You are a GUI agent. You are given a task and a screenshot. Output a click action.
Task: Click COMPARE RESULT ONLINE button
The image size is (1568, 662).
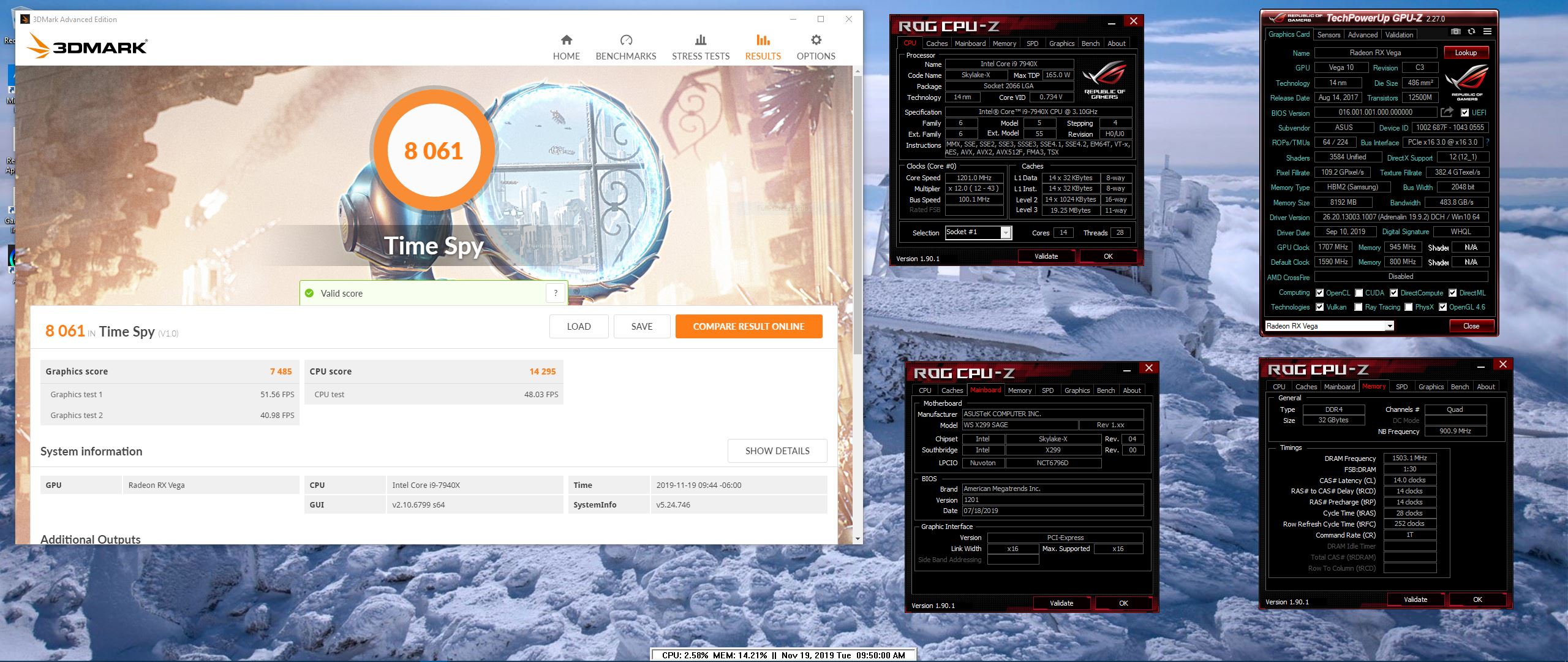pos(748,327)
